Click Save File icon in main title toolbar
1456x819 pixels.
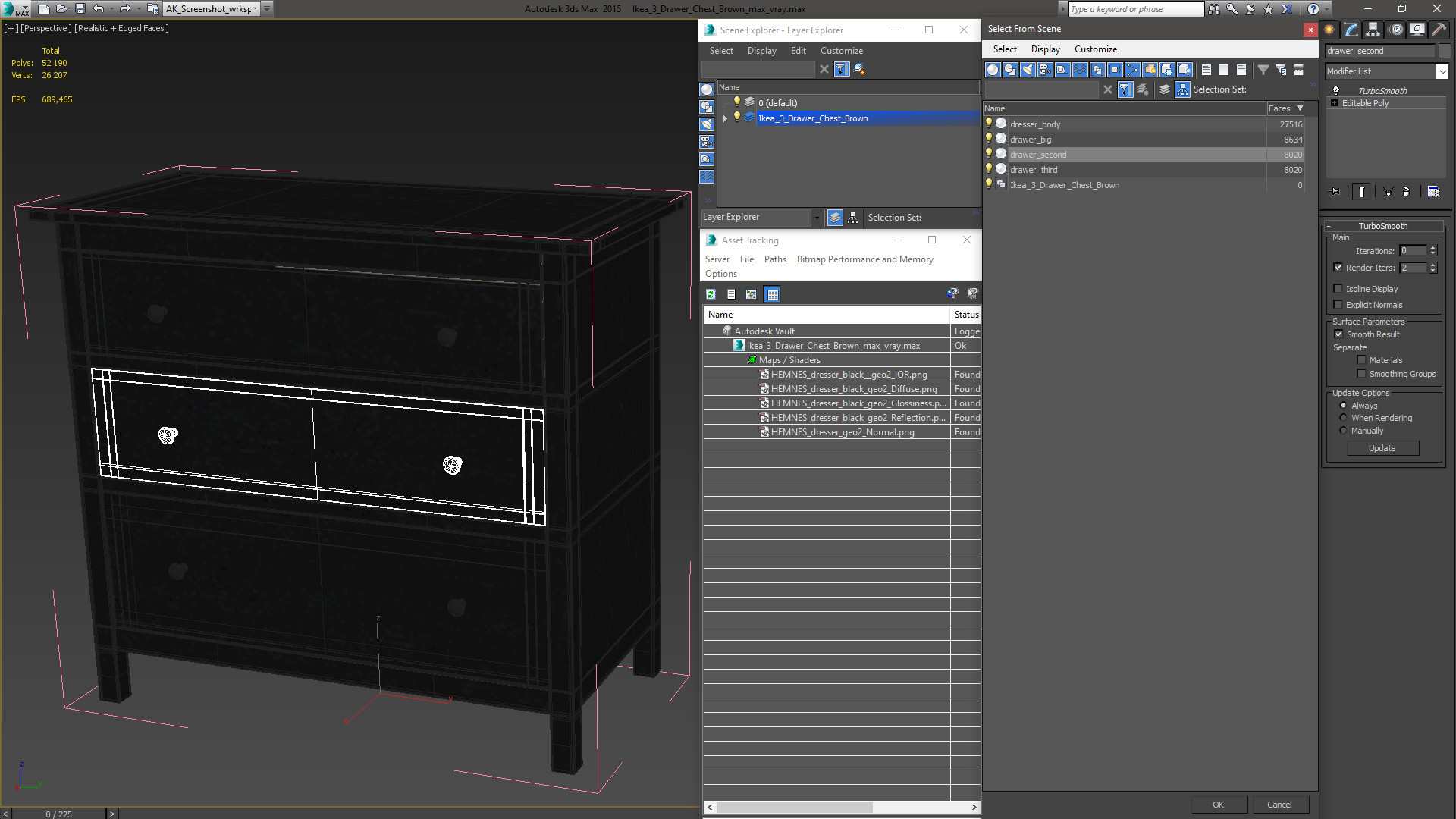tap(80, 9)
